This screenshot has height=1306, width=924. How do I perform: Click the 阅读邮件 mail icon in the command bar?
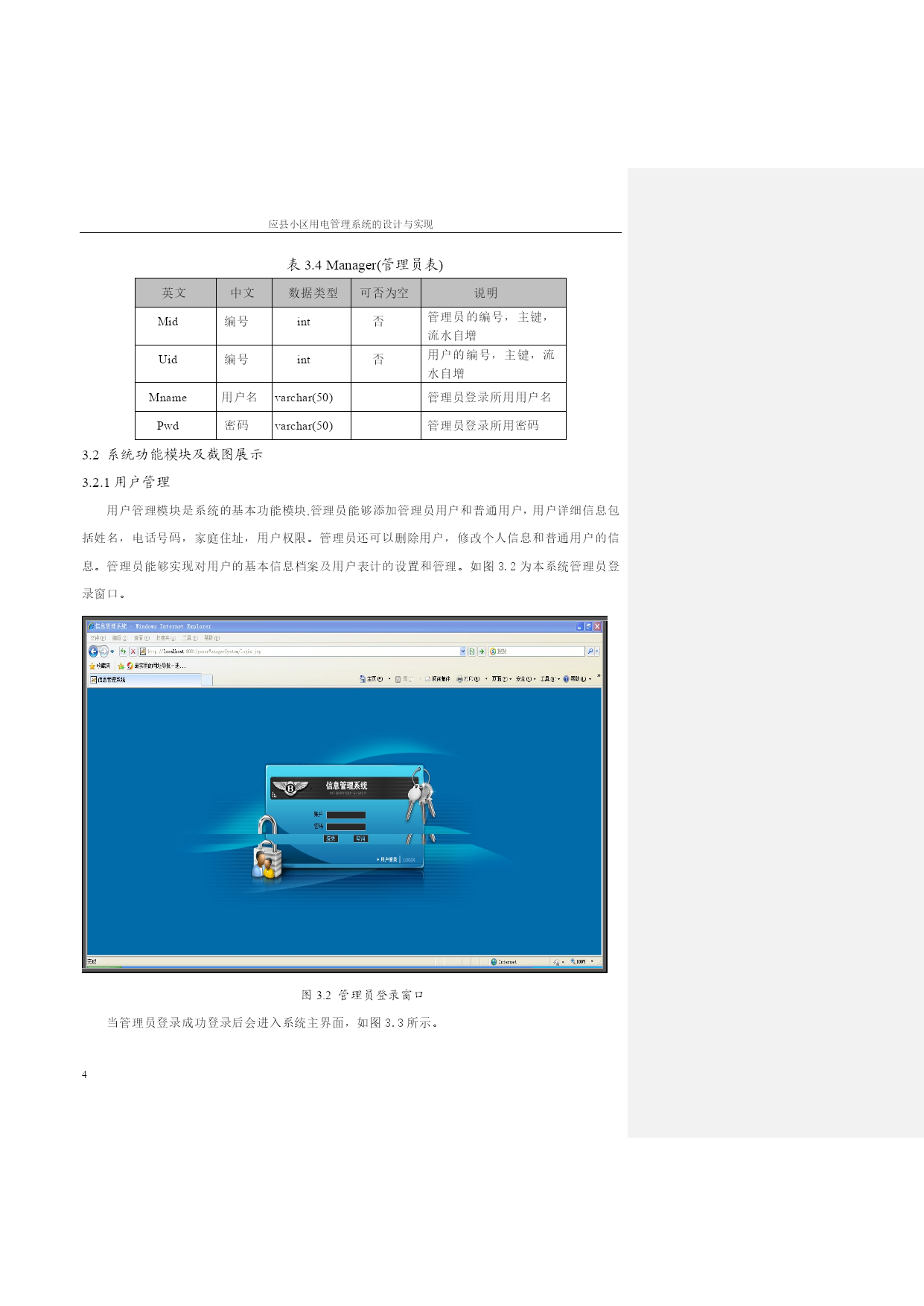(x=427, y=679)
